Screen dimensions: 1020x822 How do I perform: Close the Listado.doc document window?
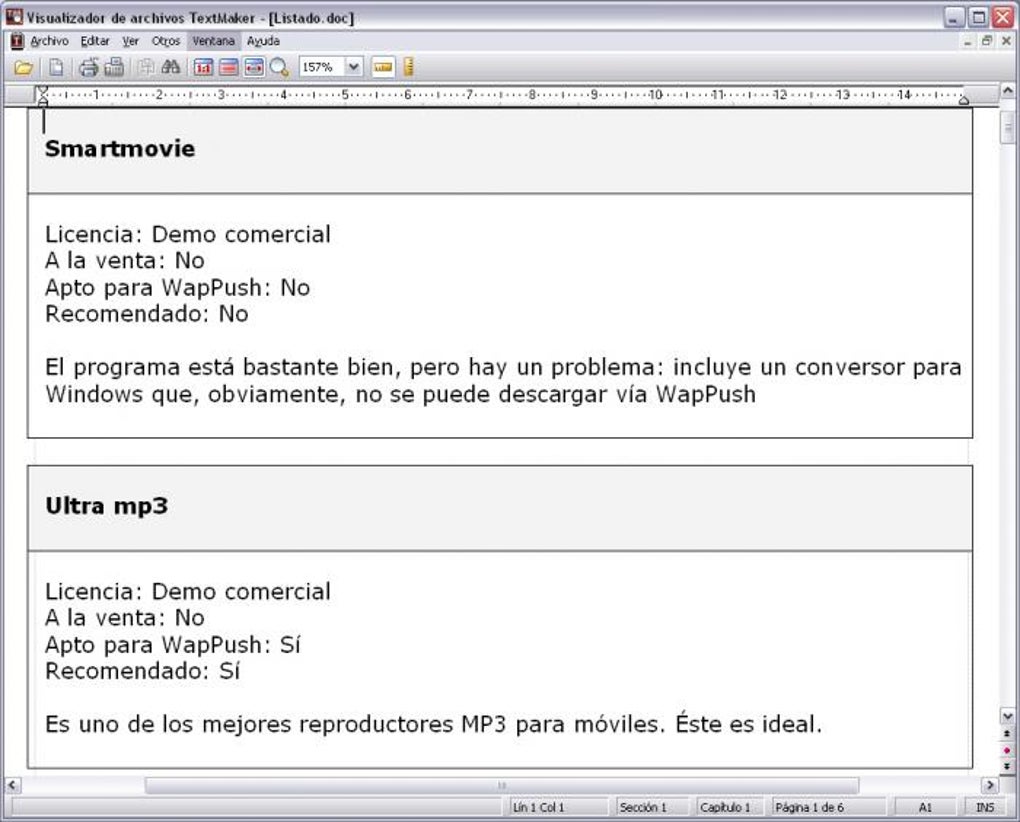point(1006,41)
